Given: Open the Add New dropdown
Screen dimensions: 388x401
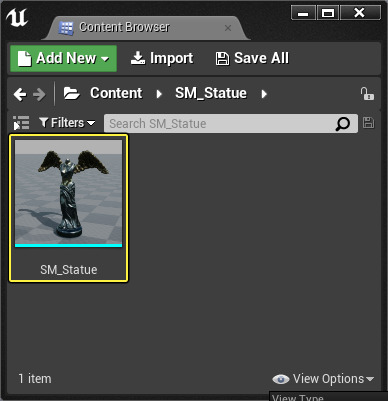Looking at the screenshot, I should click(x=63, y=58).
